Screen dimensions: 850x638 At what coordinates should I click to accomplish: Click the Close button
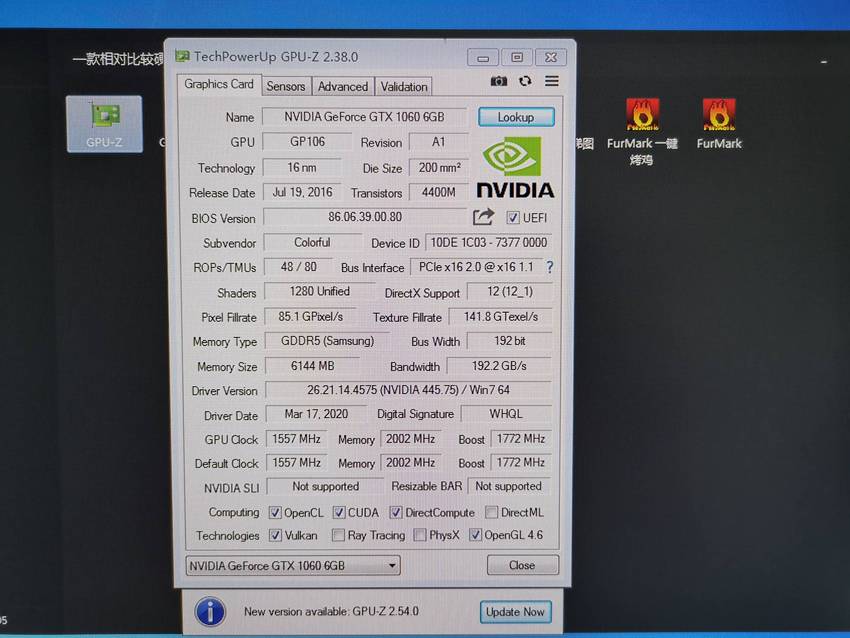coord(523,565)
